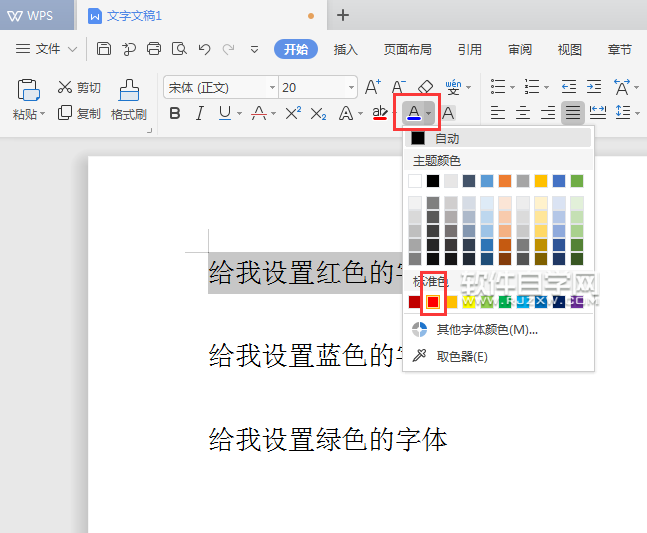Click the superscript X² icon
Image resolution: width=647 pixels, height=533 pixels.
(293, 113)
